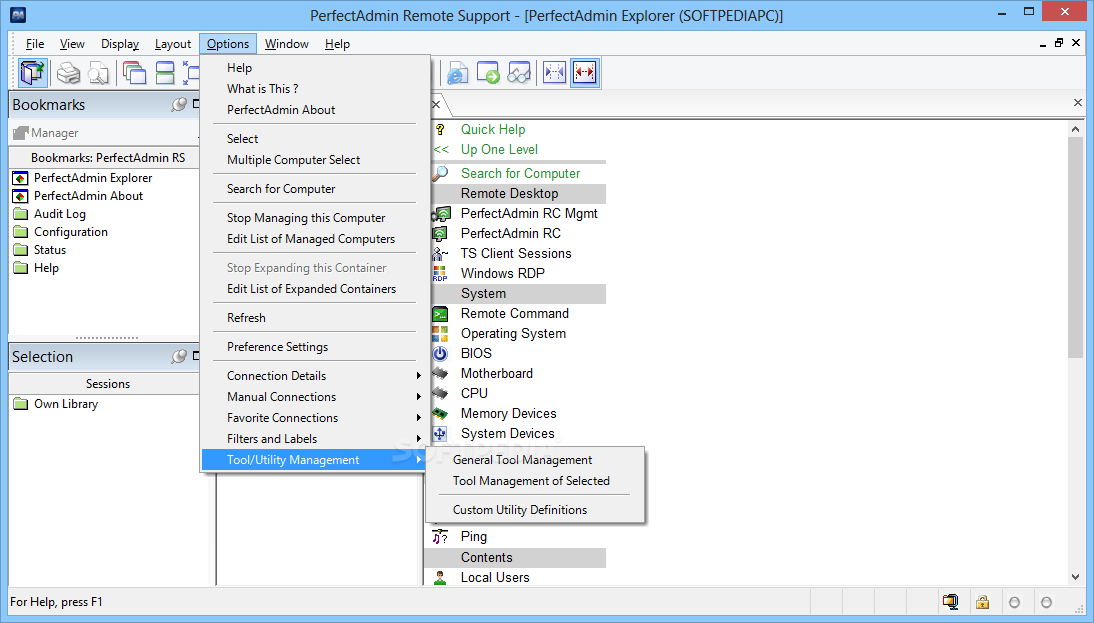This screenshot has height=623, width=1094.
Task: Open Search for Computer link in list
Action: 520,173
